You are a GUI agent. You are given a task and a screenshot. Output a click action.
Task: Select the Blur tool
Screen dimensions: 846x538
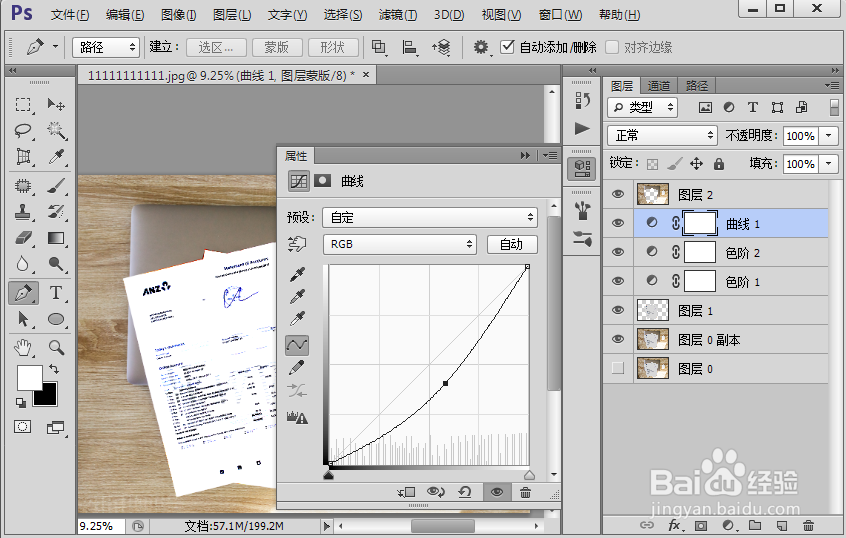23,264
